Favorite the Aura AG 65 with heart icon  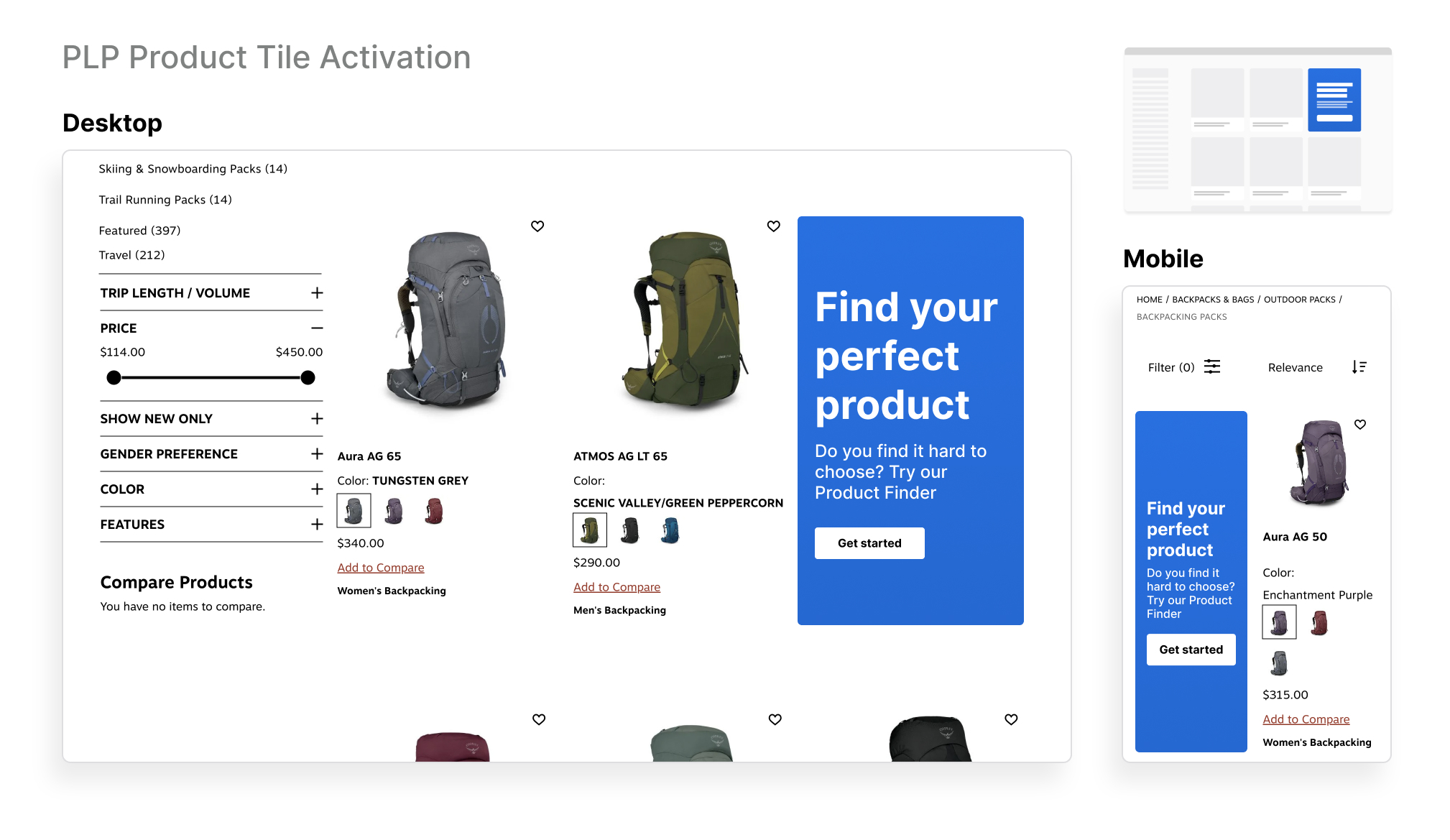click(537, 226)
